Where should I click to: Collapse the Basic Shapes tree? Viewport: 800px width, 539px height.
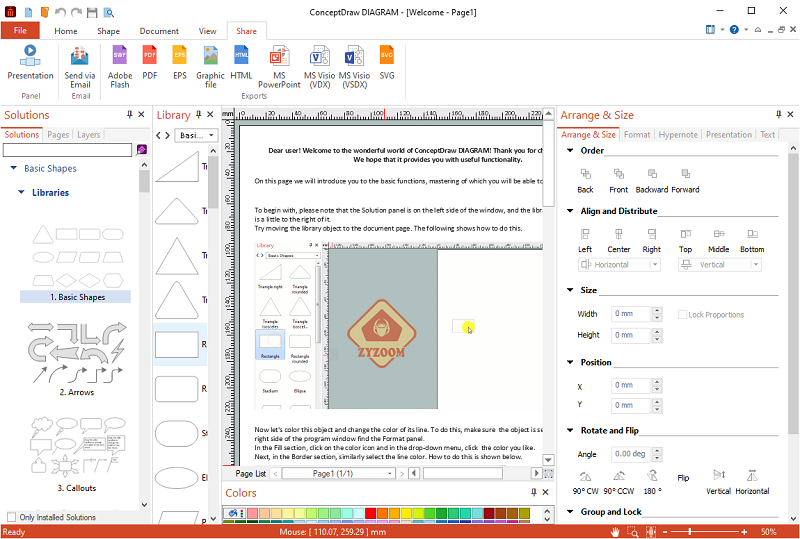[14, 168]
